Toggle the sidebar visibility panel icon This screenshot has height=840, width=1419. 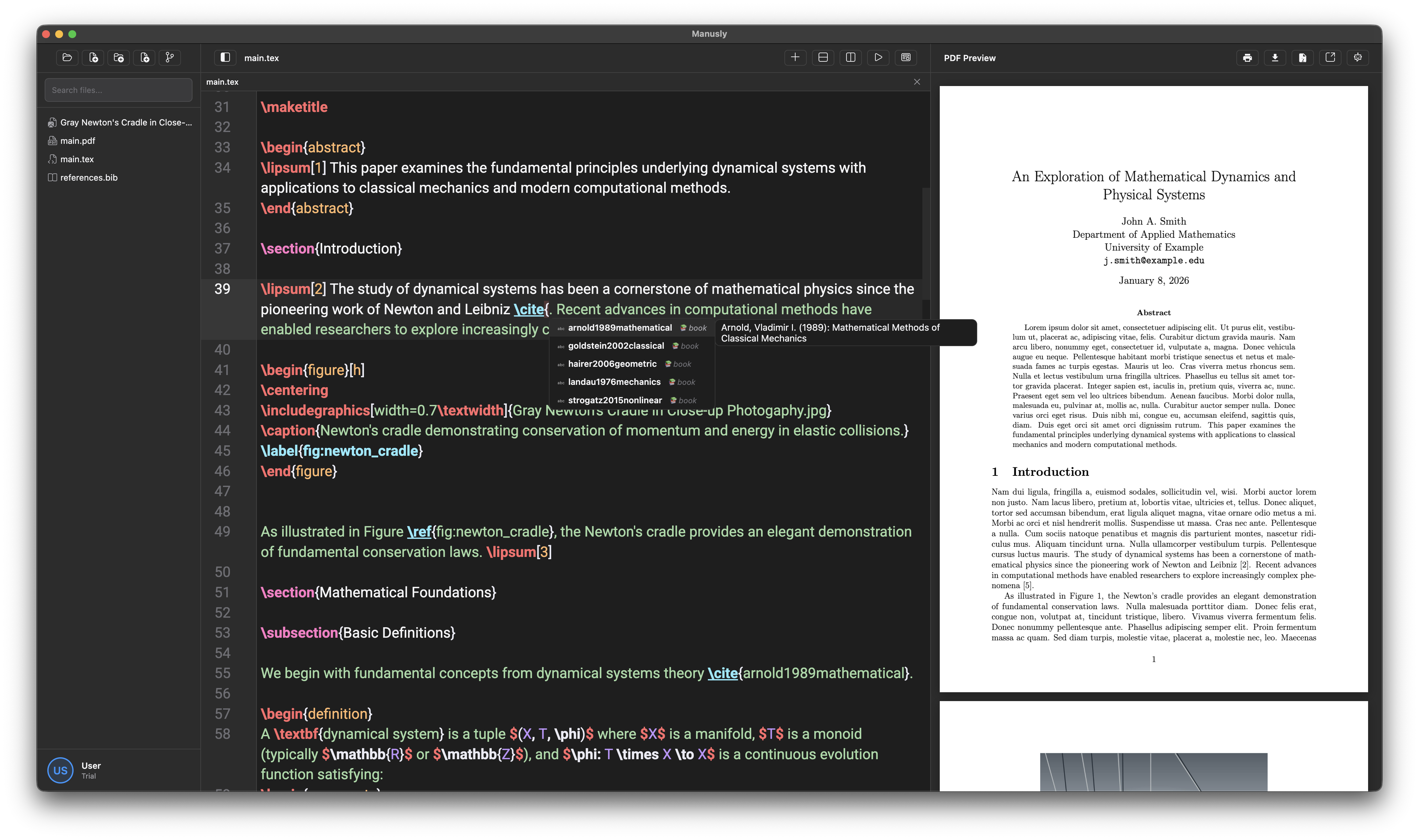click(225, 57)
